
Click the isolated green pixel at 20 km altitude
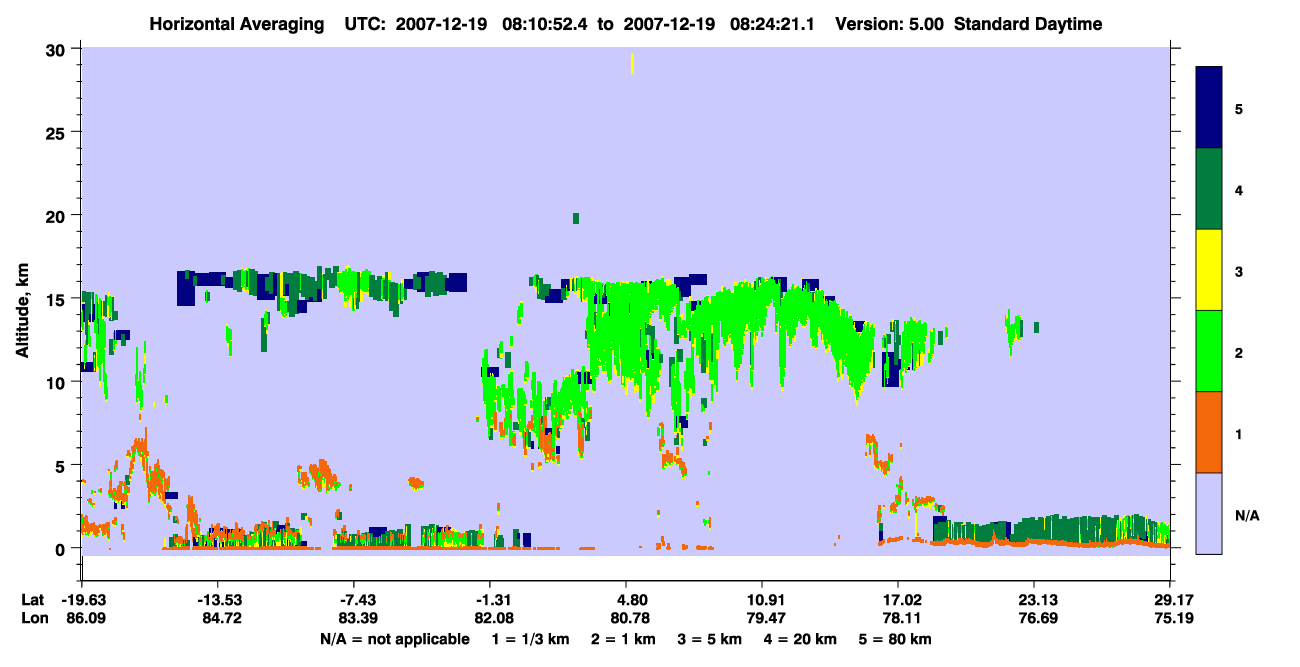[x=576, y=218]
